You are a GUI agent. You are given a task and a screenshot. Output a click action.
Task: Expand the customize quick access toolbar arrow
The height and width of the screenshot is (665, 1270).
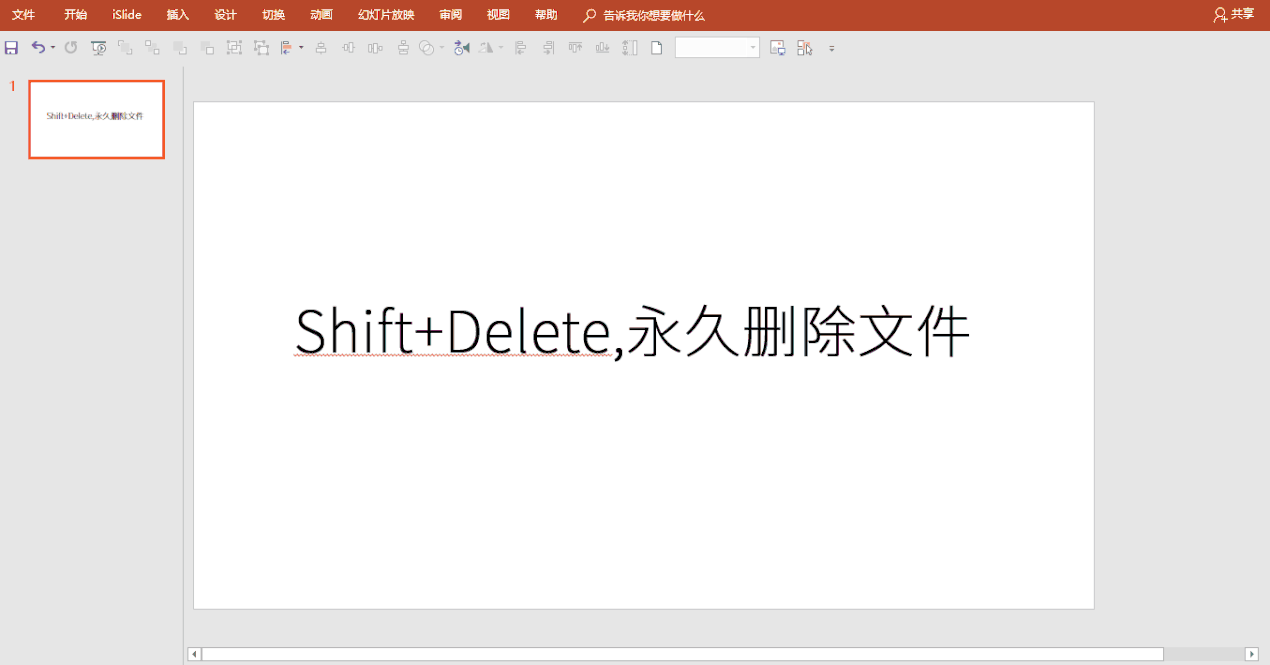831,48
